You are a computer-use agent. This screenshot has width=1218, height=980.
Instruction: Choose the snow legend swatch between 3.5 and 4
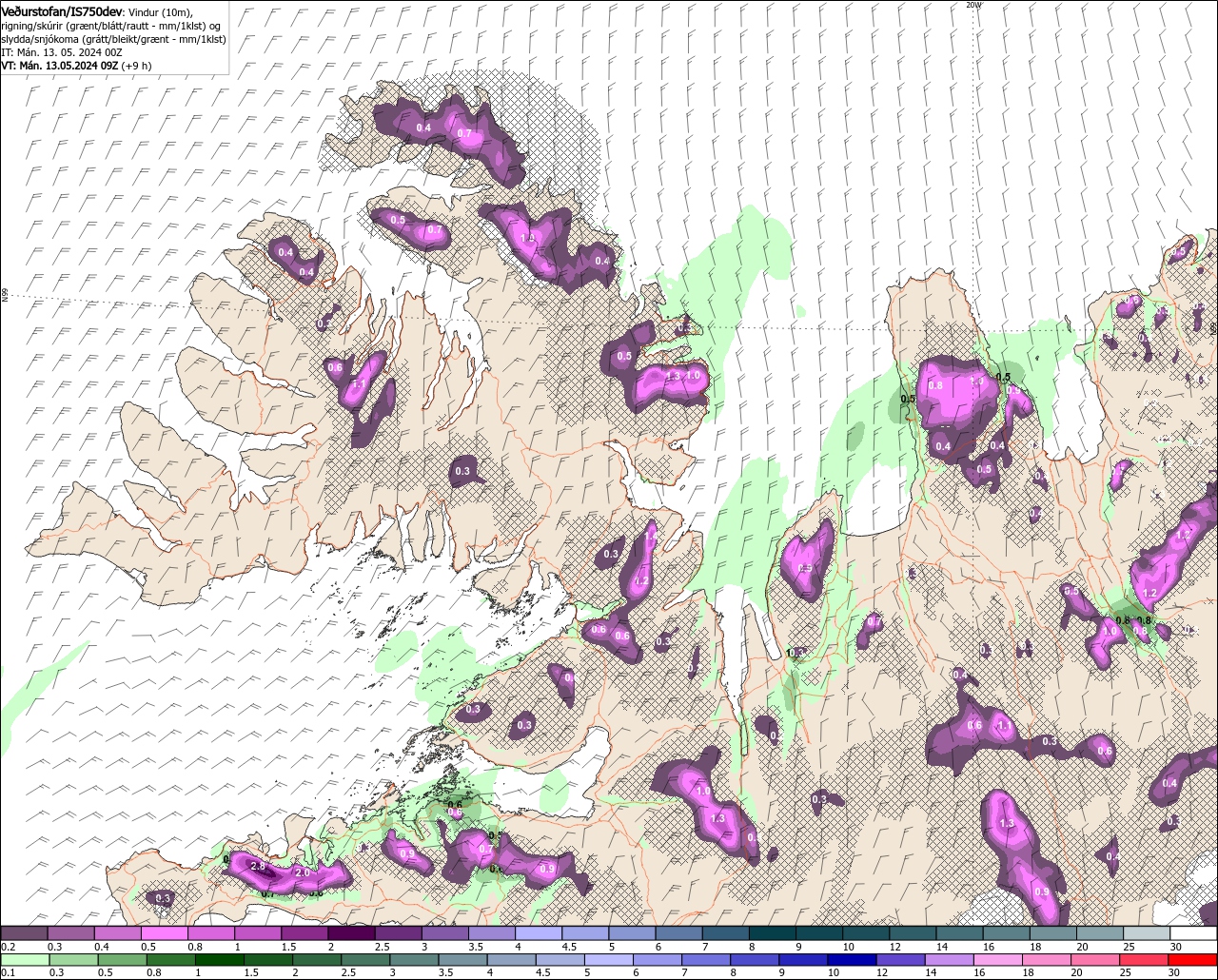(x=492, y=933)
